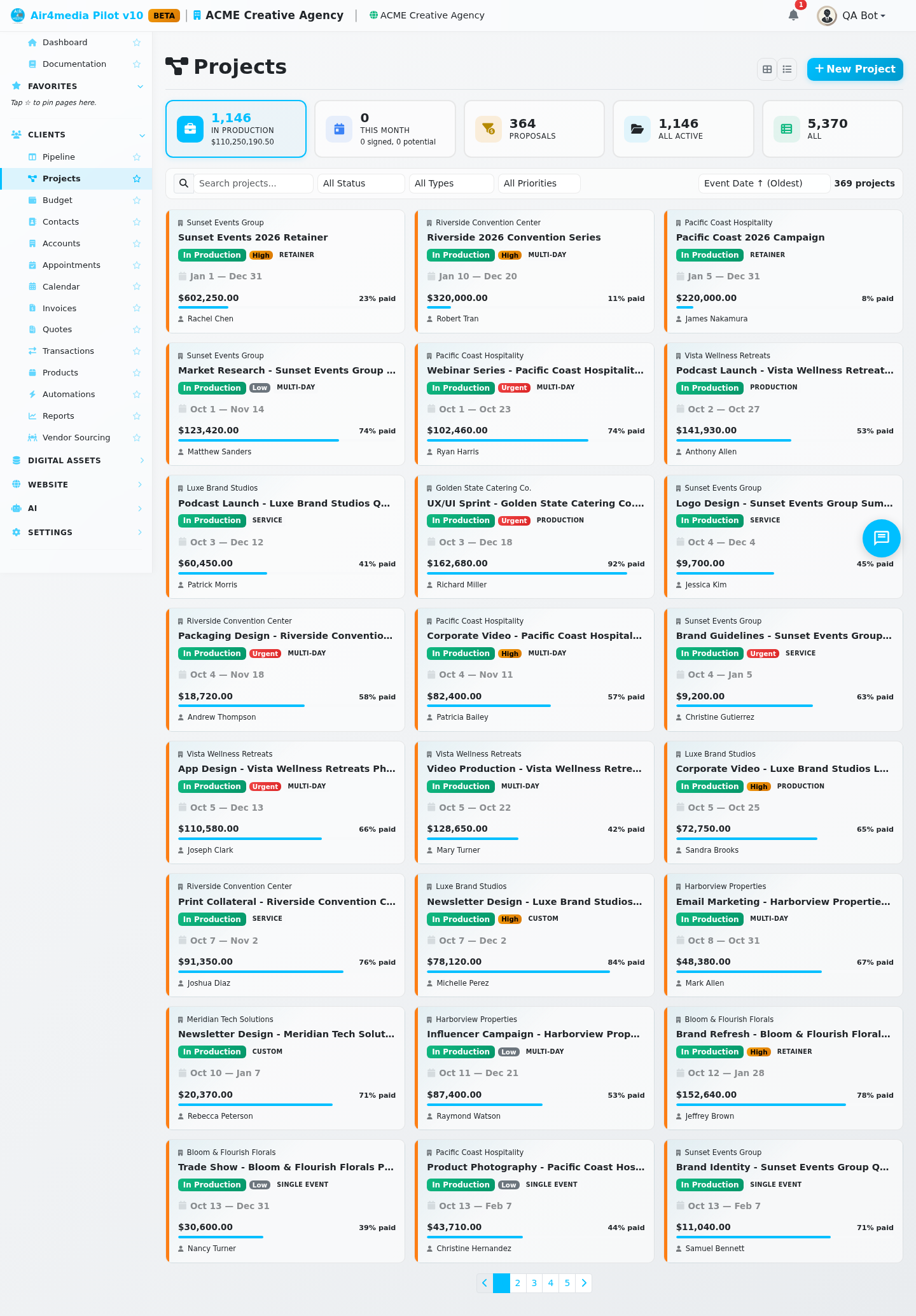Go to the previous page arrow

pos(485,1283)
